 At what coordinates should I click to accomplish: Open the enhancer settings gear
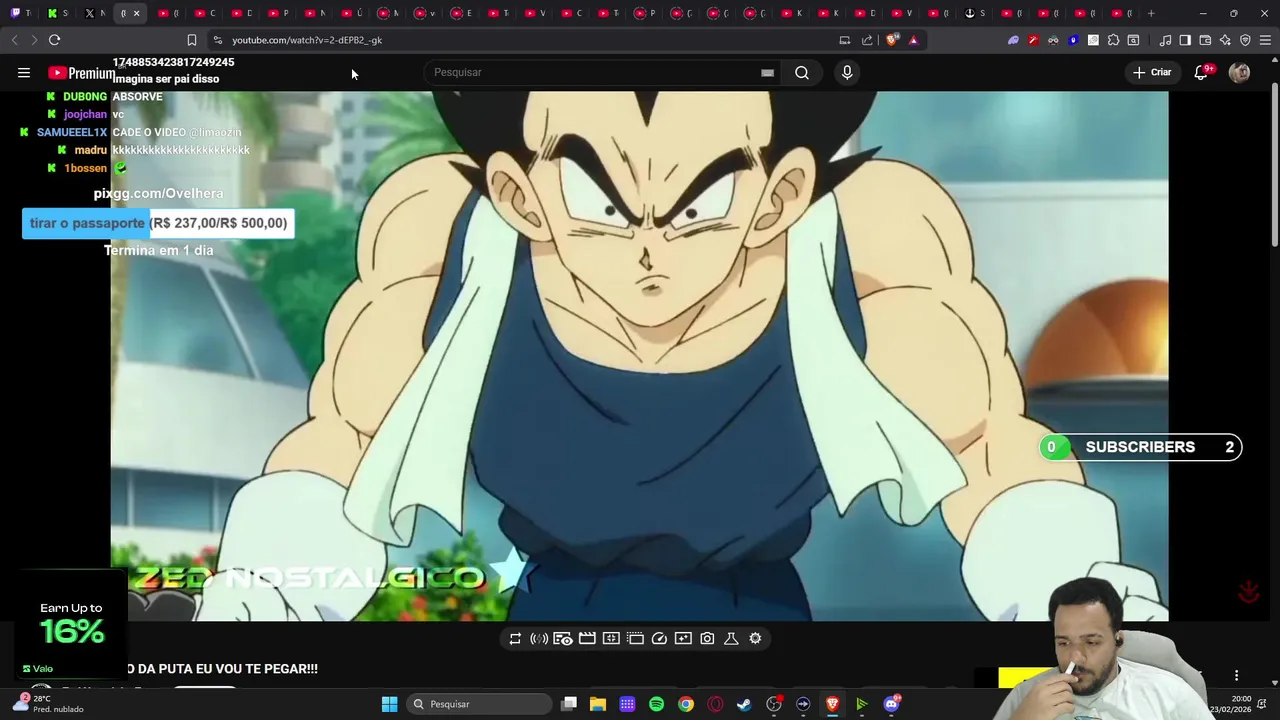(755, 638)
